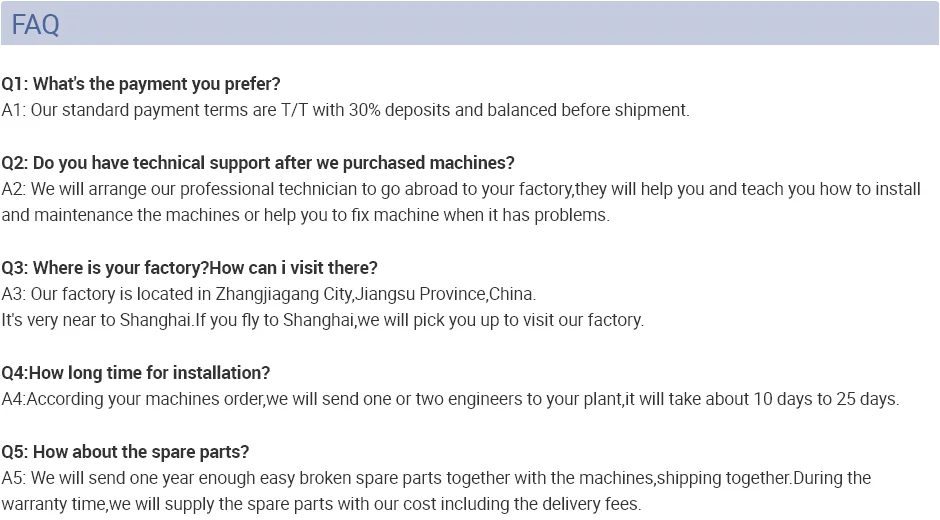Image resolution: width=940 pixels, height=520 pixels.
Task: Click the A1 standard payment terms answer
Action: [345, 110]
